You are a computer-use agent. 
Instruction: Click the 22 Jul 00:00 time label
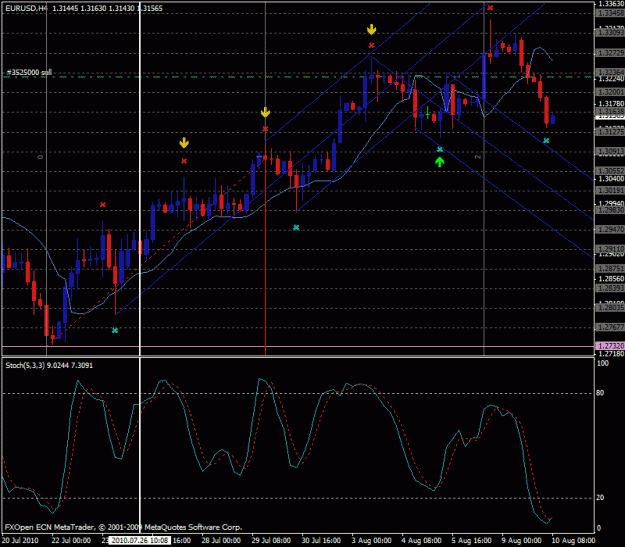pos(71,541)
